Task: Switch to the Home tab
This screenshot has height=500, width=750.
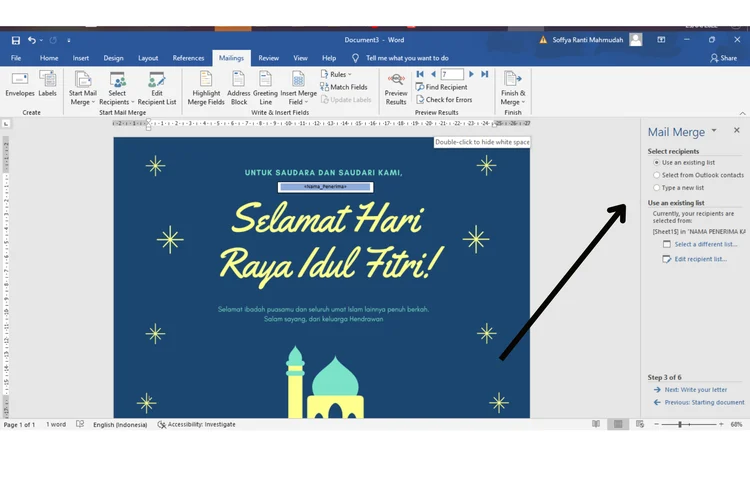Action: pyautogui.click(x=49, y=58)
